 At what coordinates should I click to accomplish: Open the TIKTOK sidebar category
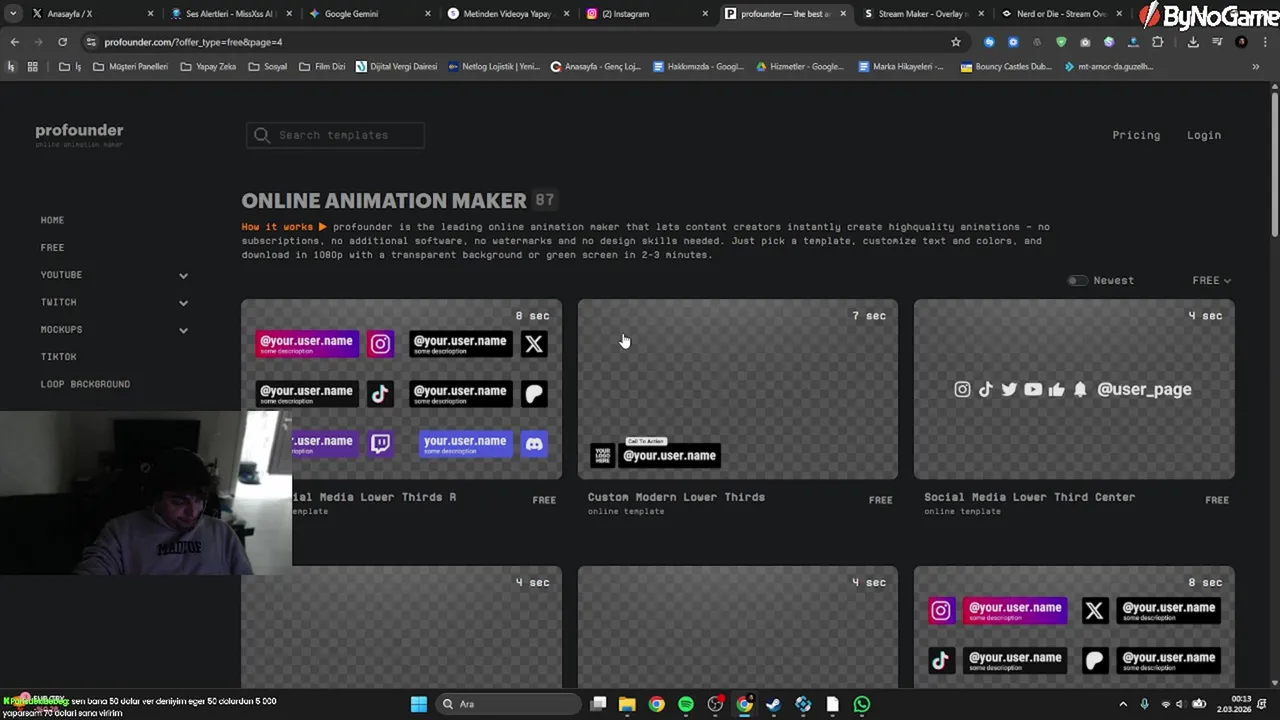58,357
